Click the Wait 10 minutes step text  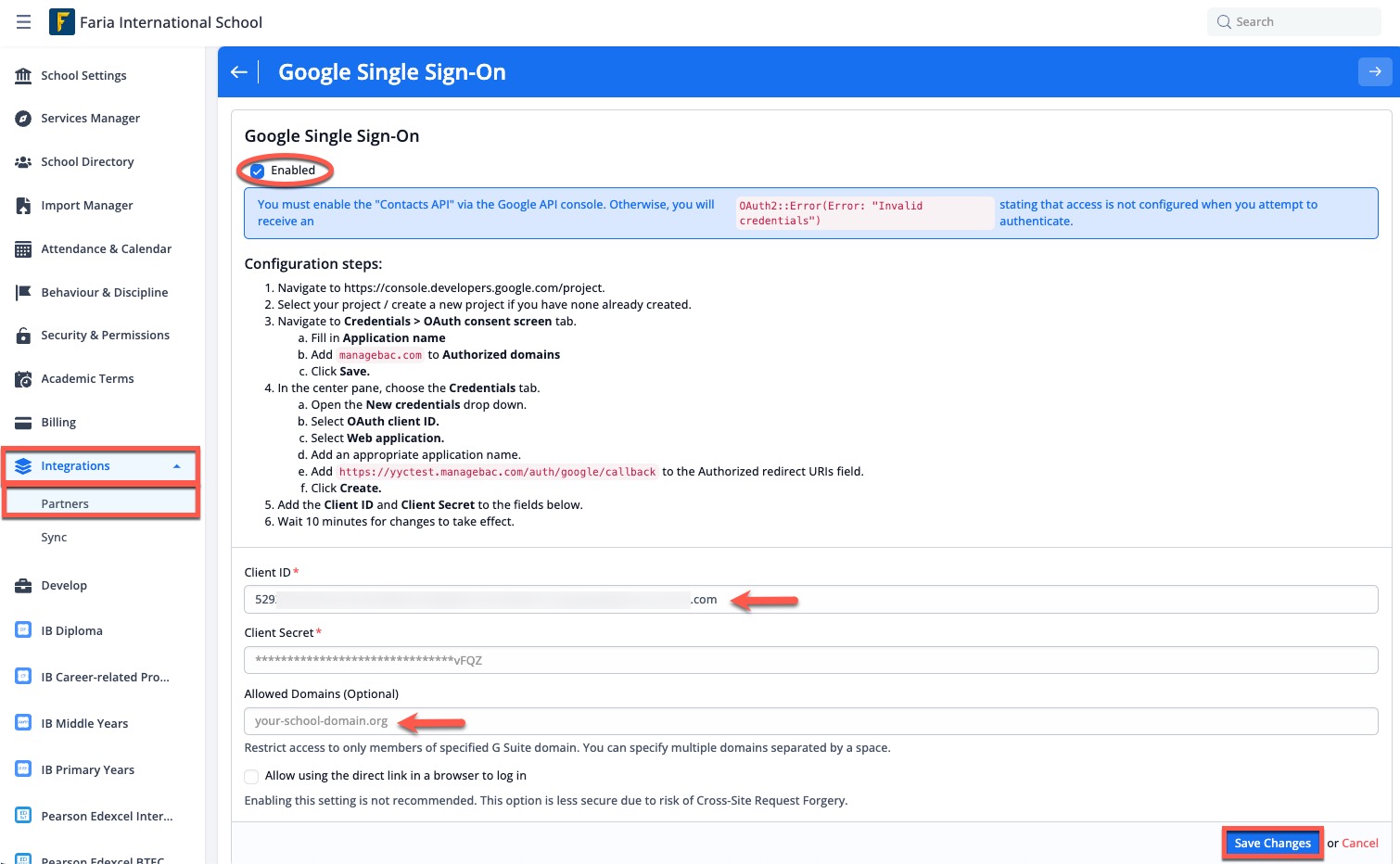point(396,522)
